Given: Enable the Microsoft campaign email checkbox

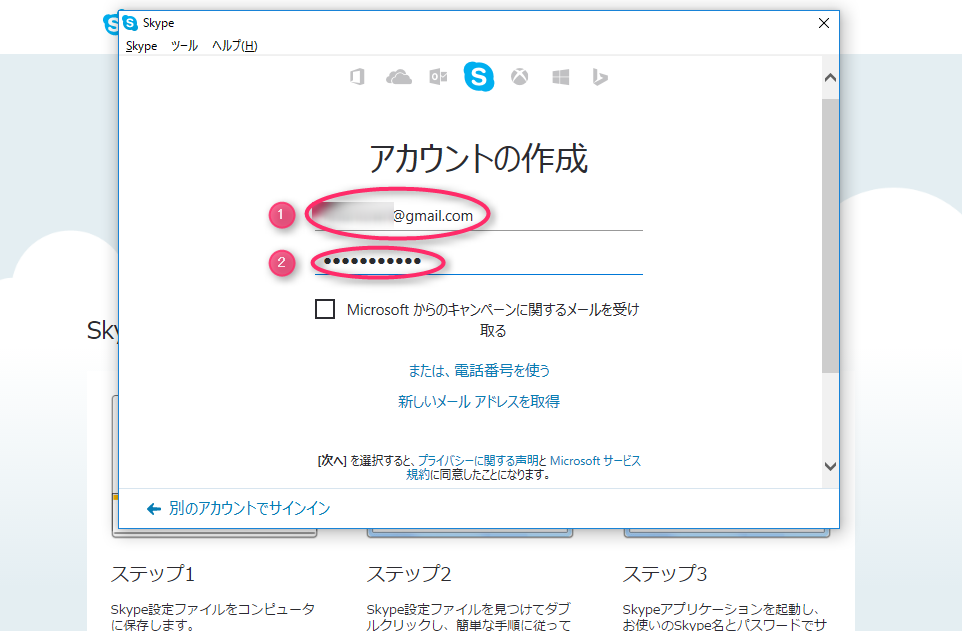Looking at the screenshot, I should point(325,309).
